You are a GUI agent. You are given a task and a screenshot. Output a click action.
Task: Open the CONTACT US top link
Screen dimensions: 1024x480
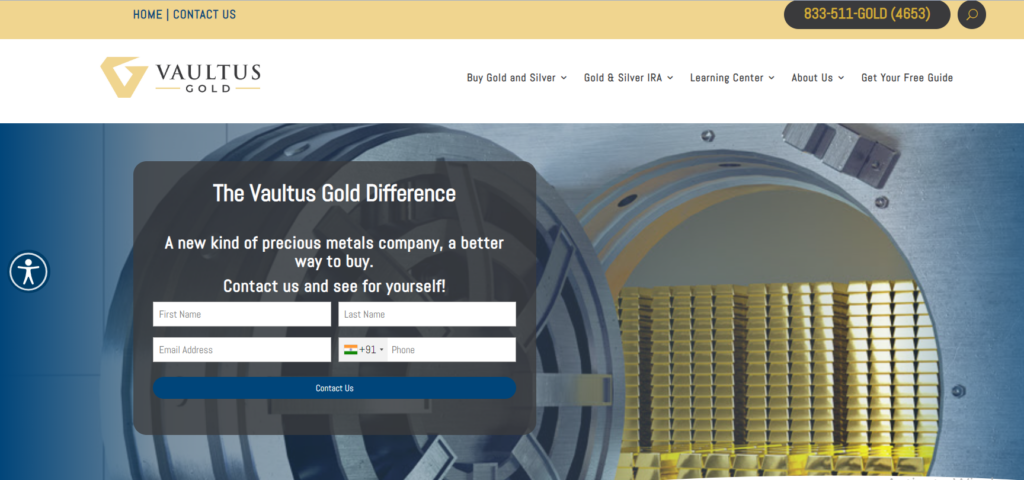204,14
